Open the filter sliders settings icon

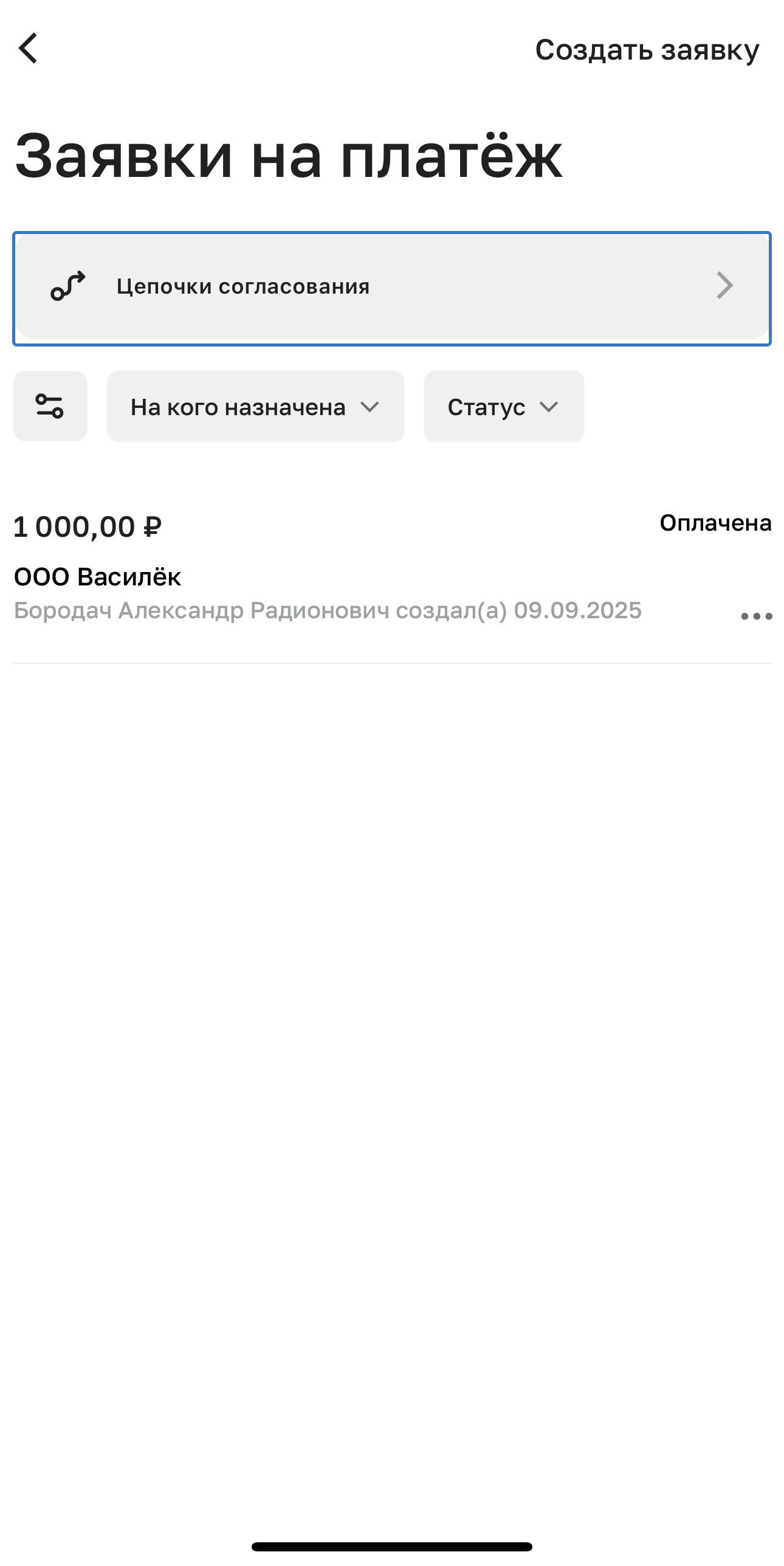[x=50, y=406]
